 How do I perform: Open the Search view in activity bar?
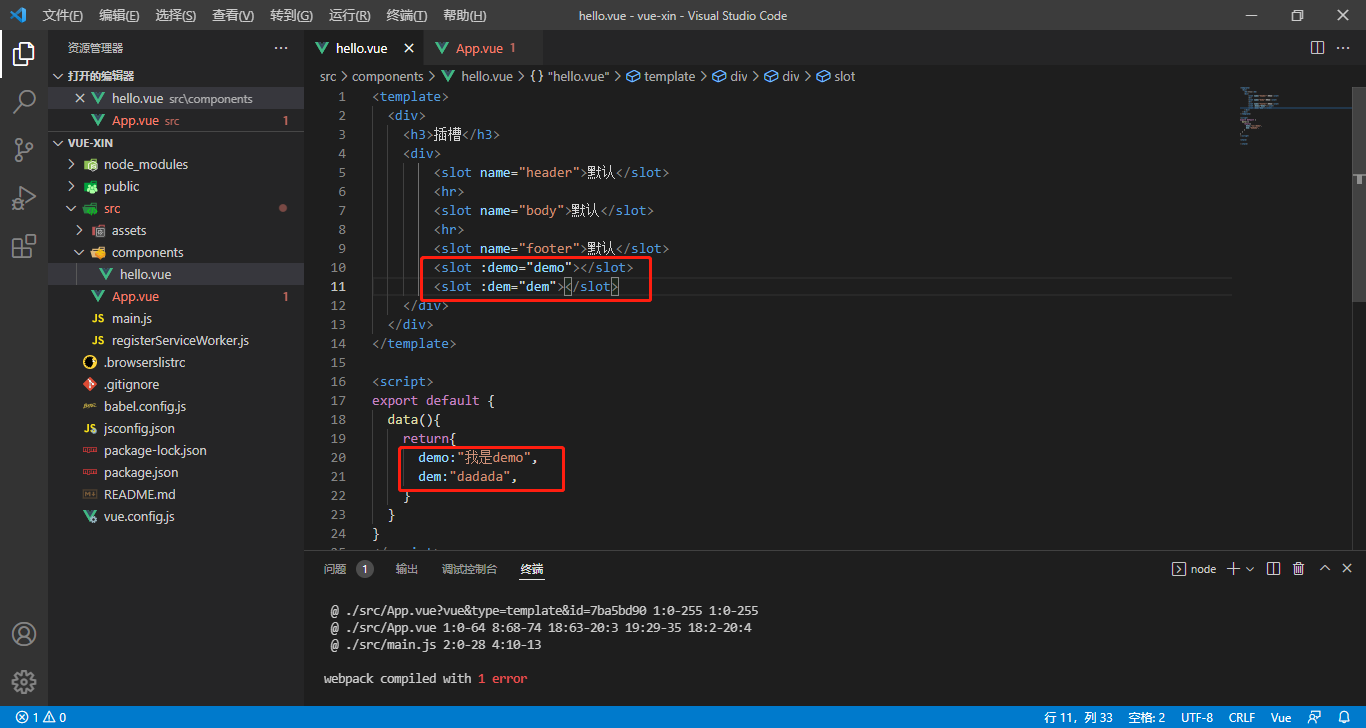click(x=24, y=102)
